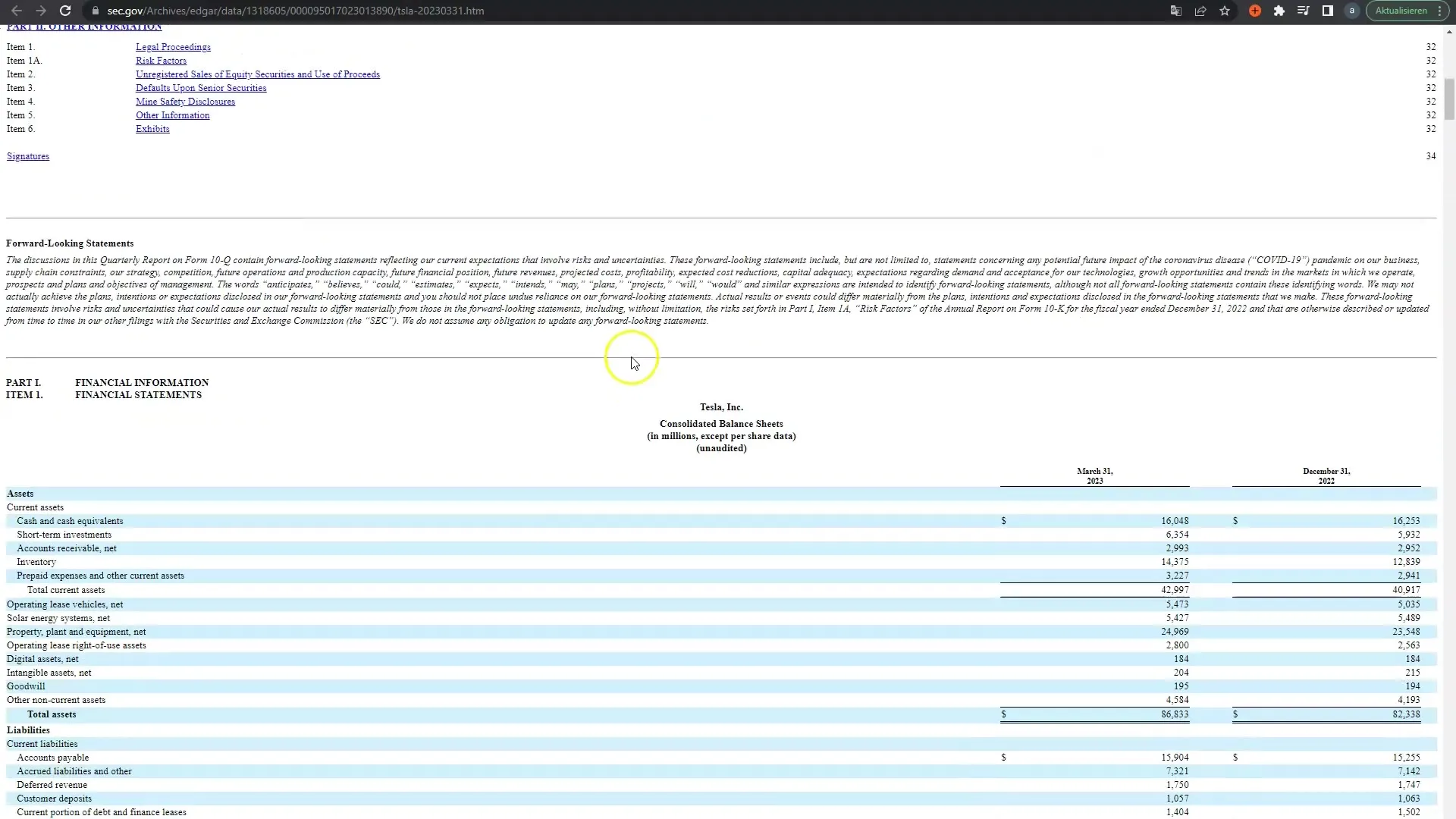The image size is (1456, 819).
Task: Open the profile avatar 'a'
Action: coord(1351,11)
